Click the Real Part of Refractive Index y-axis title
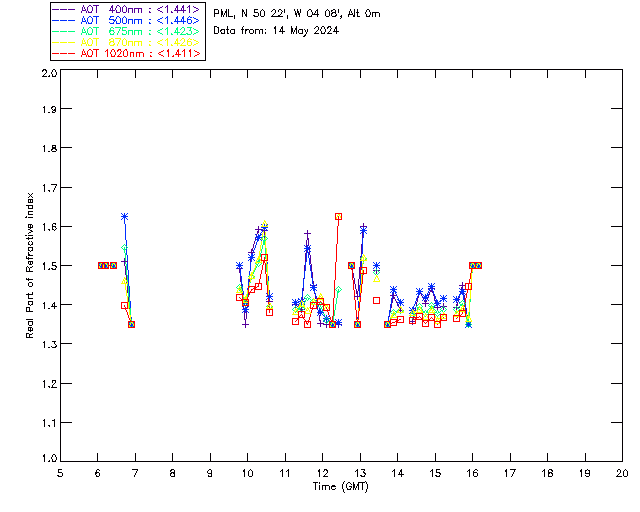This screenshot has height=512, width=640. [29, 265]
